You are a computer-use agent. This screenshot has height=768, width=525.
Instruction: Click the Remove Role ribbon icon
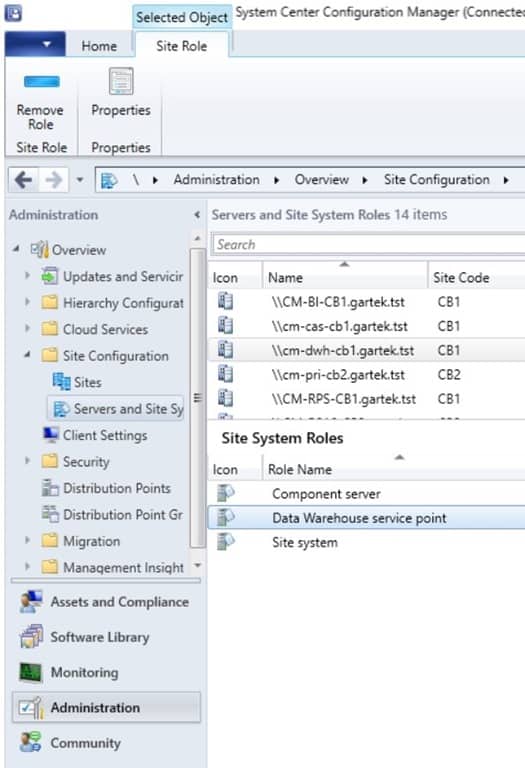[42, 81]
